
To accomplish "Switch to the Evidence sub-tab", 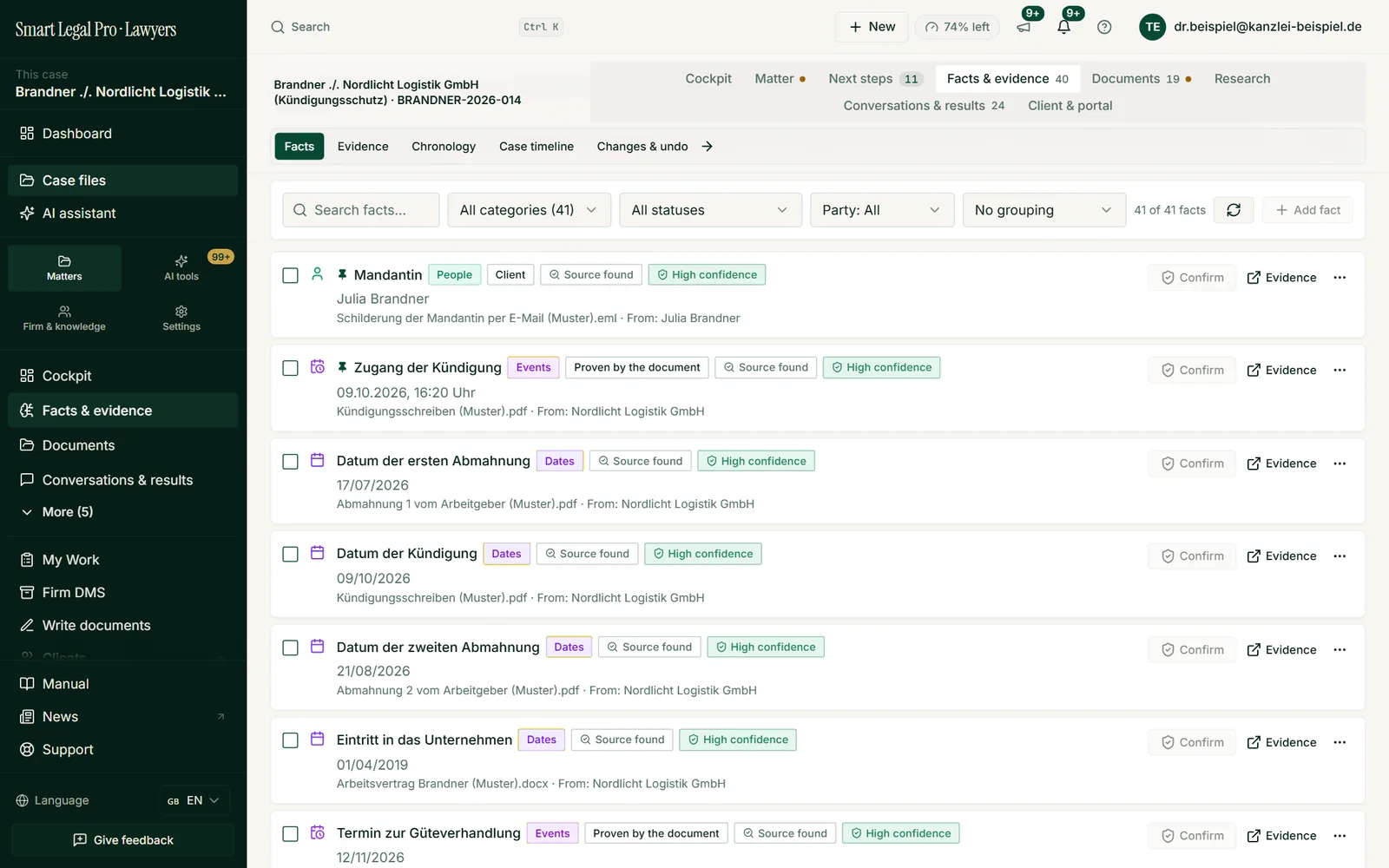I will click(x=363, y=147).
